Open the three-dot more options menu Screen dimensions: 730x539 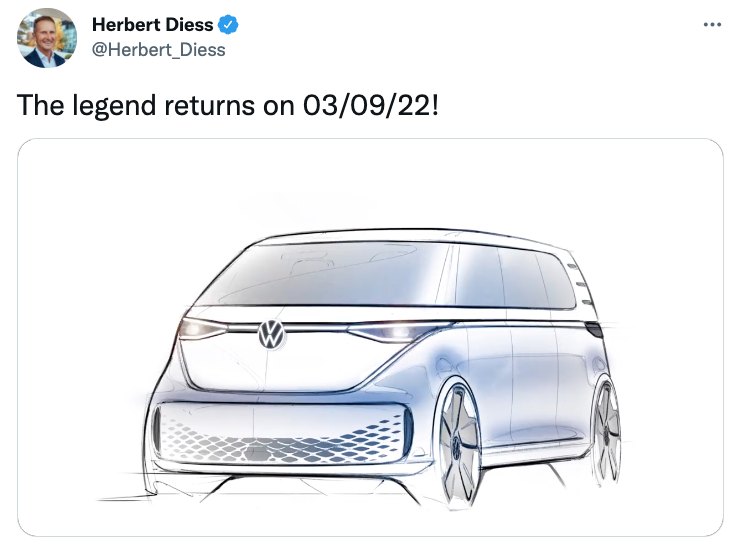(712, 25)
